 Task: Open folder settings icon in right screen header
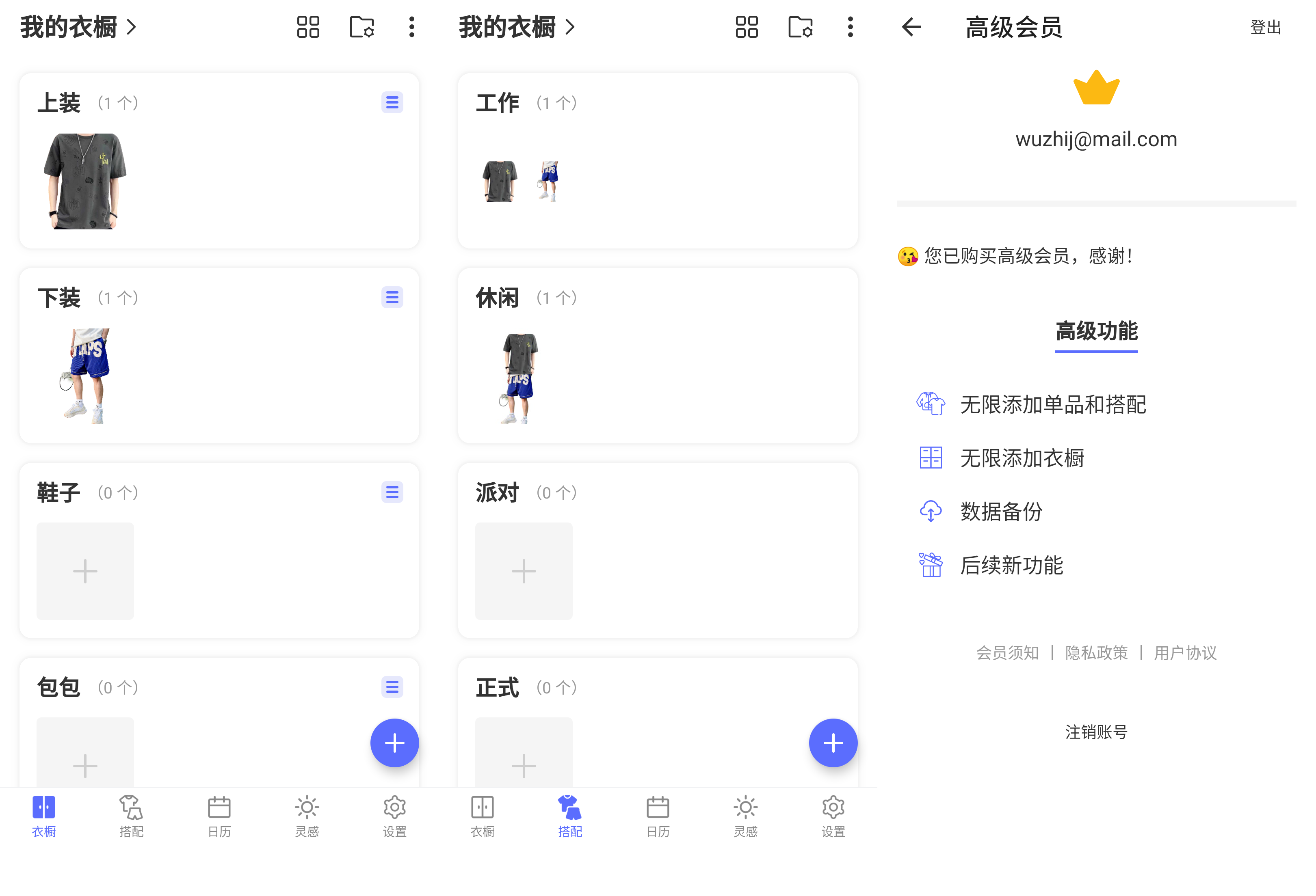[x=800, y=27]
